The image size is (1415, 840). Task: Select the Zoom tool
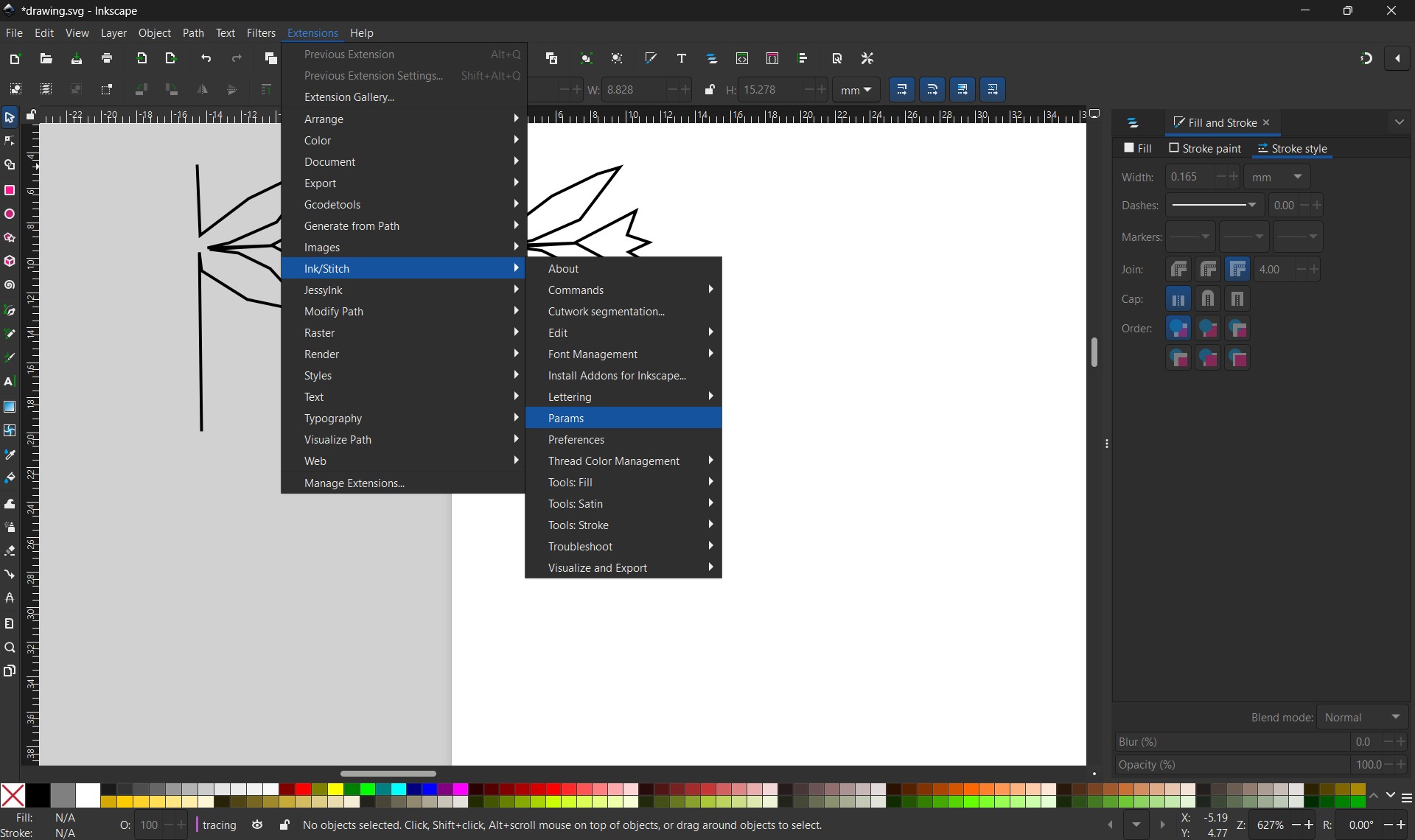[10, 648]
